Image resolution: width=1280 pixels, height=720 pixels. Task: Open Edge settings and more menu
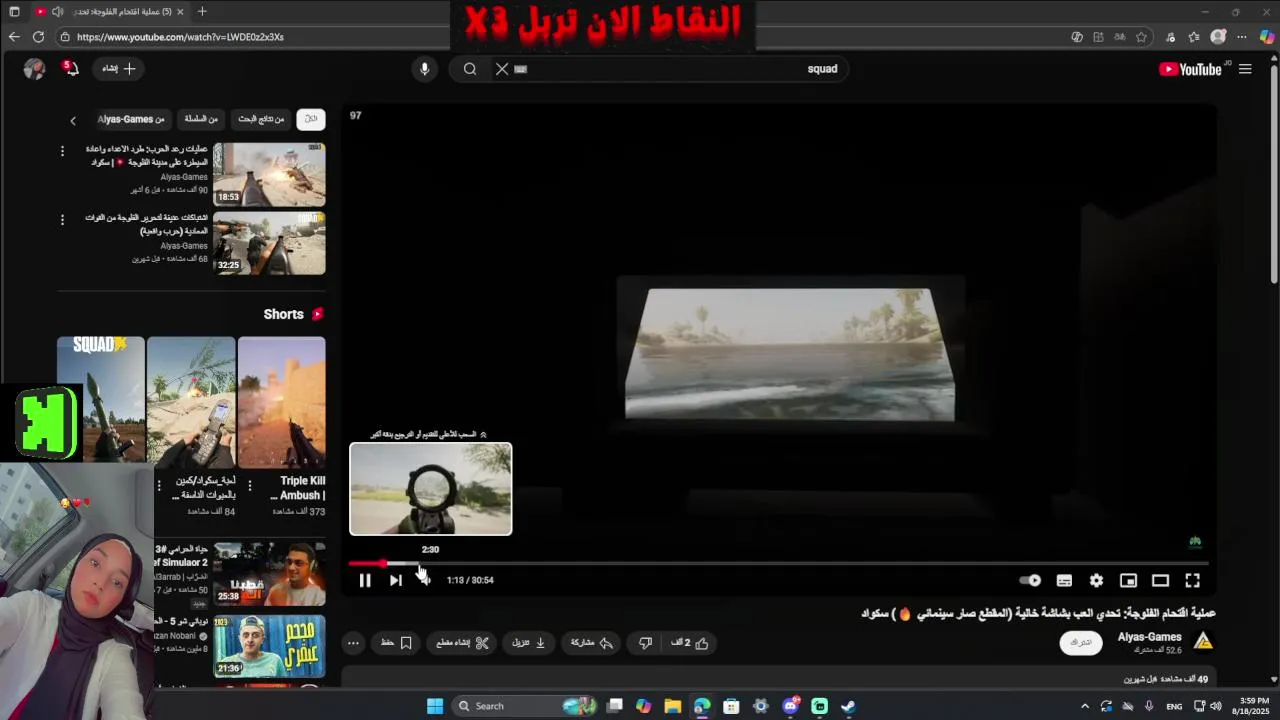click(1242, 37)
